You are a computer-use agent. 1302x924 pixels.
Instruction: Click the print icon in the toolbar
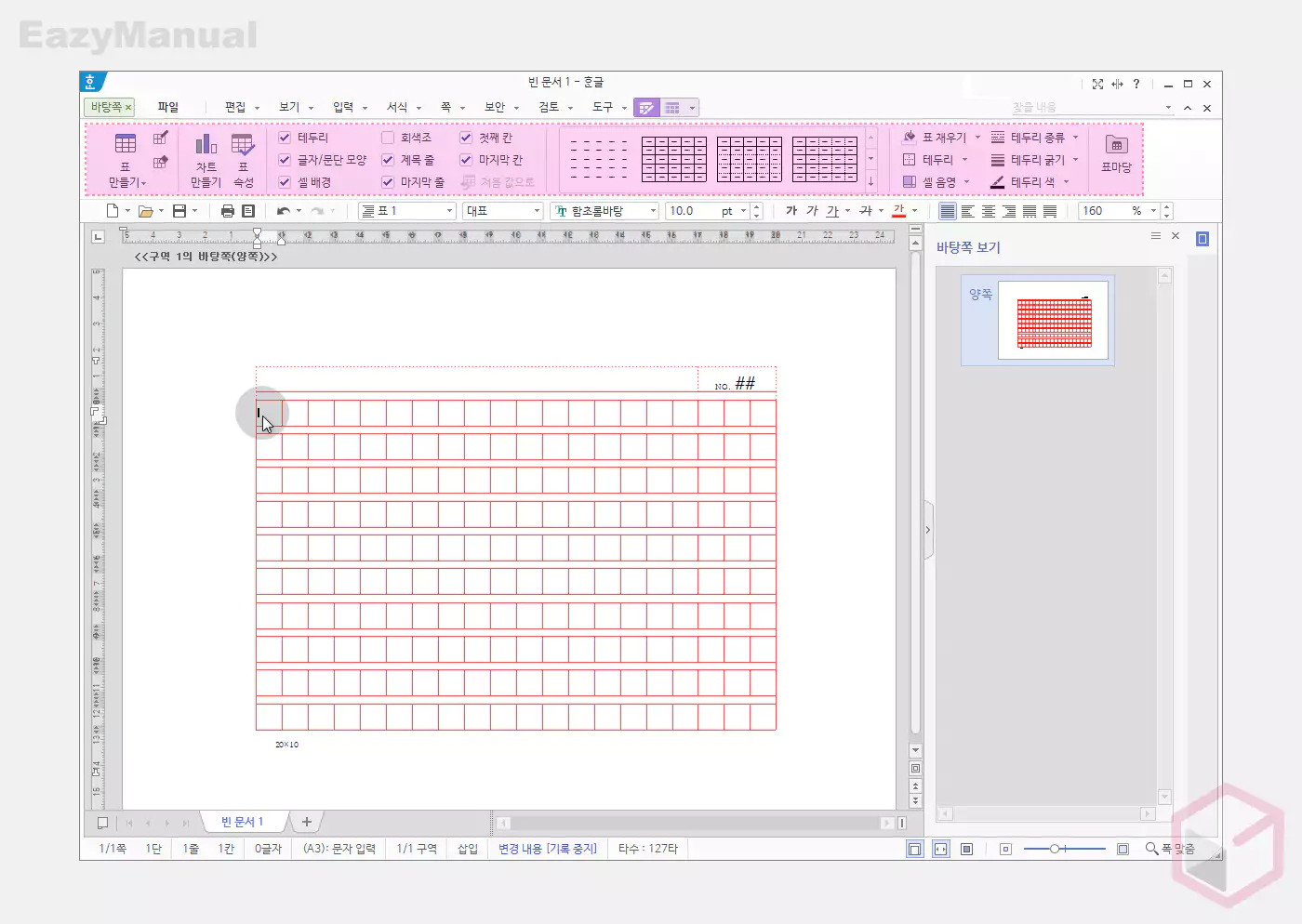228,211
